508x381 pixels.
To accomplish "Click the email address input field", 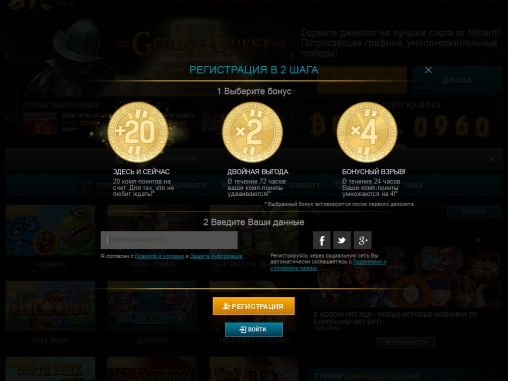I will point(169,240).
